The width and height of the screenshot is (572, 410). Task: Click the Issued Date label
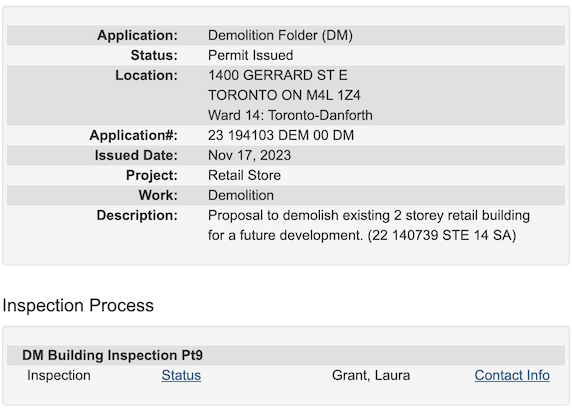tap(136, 155)
